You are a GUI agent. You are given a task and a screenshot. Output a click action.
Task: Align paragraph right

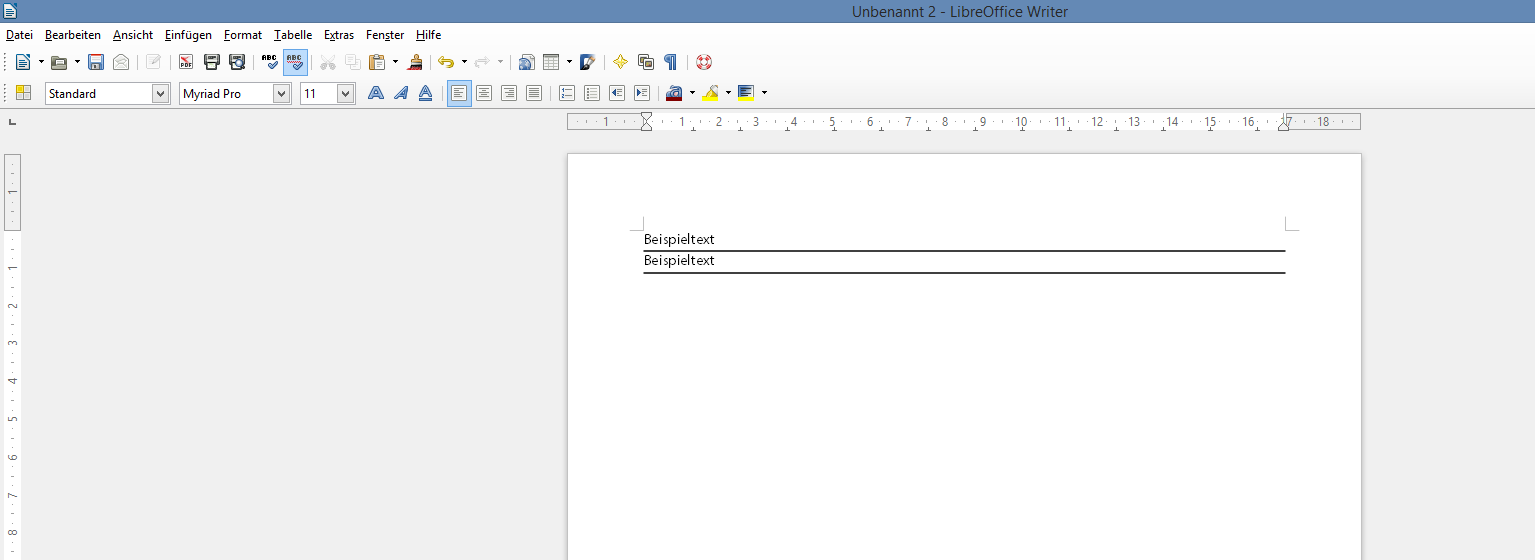point(509,93)
